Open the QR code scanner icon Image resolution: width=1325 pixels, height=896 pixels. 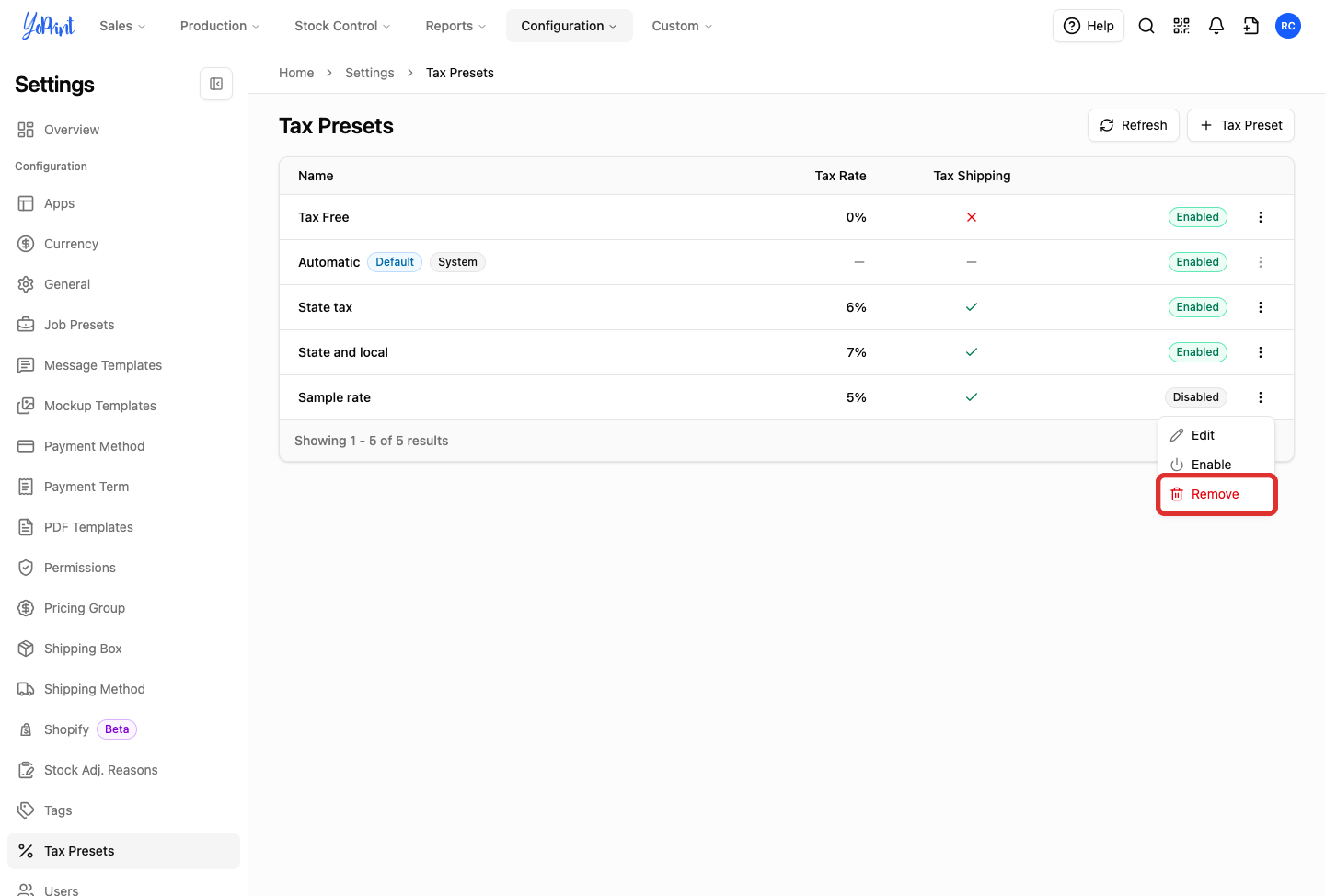coord(1181,26)
